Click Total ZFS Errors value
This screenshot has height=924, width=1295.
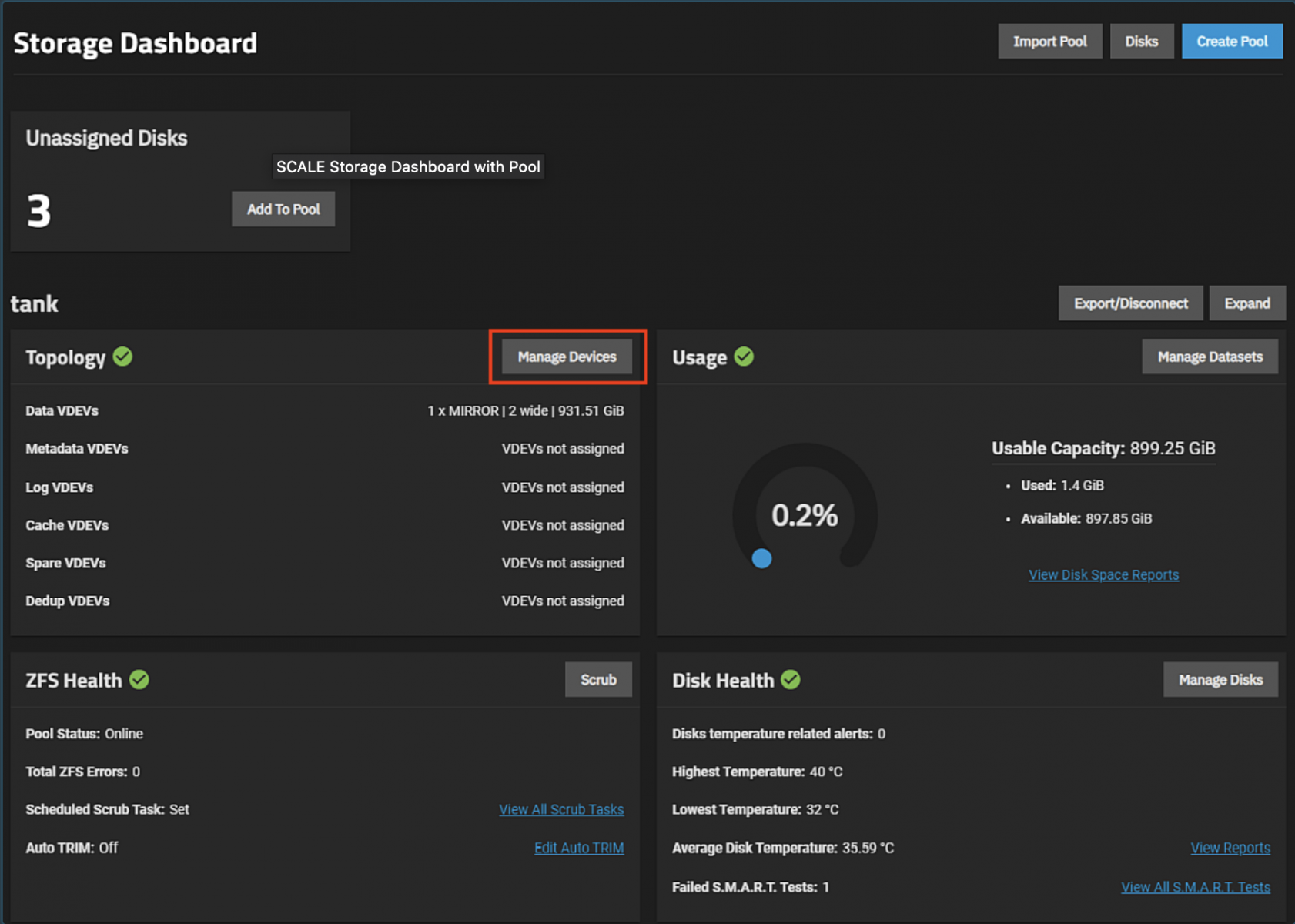click(136, 772)
